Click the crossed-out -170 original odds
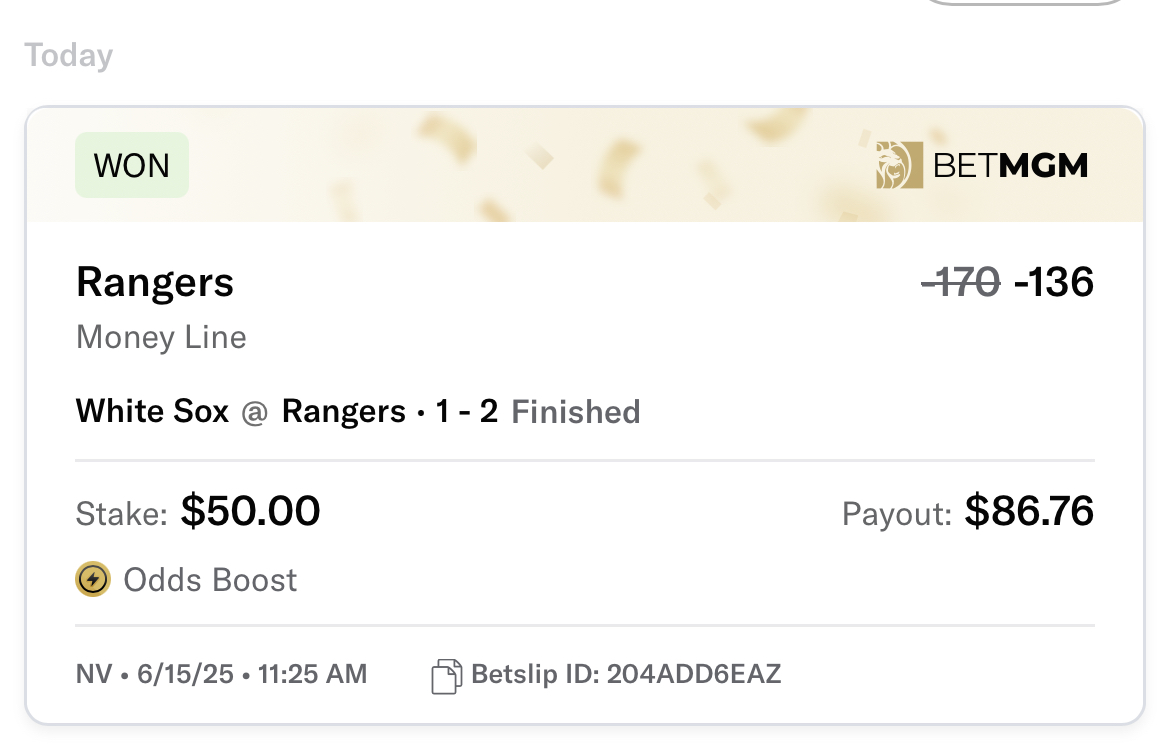 point(960,283)
